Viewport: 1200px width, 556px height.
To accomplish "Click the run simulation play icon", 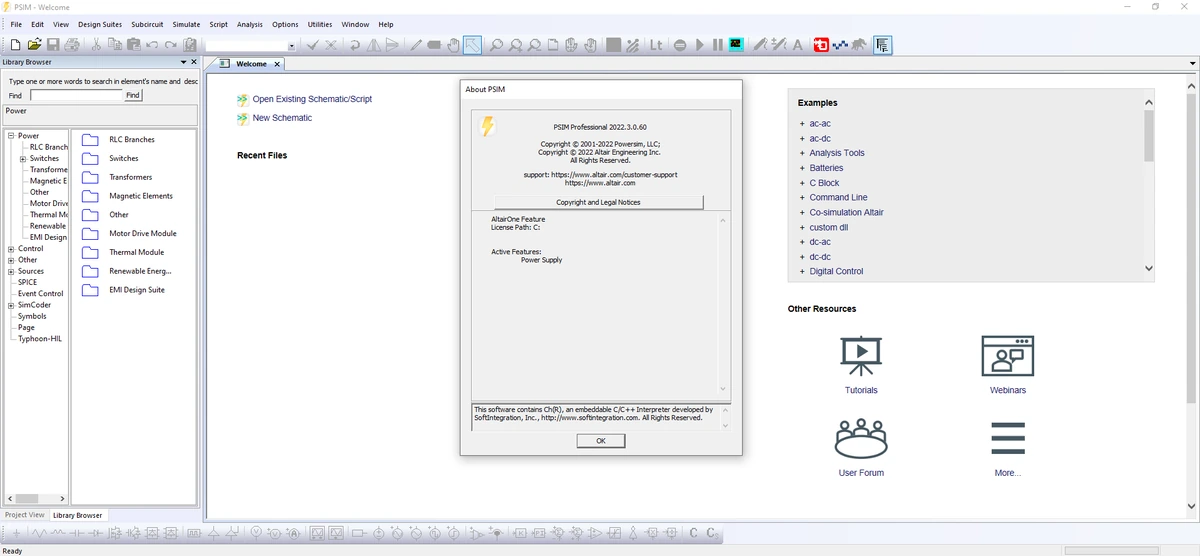I will pos(700,45).
